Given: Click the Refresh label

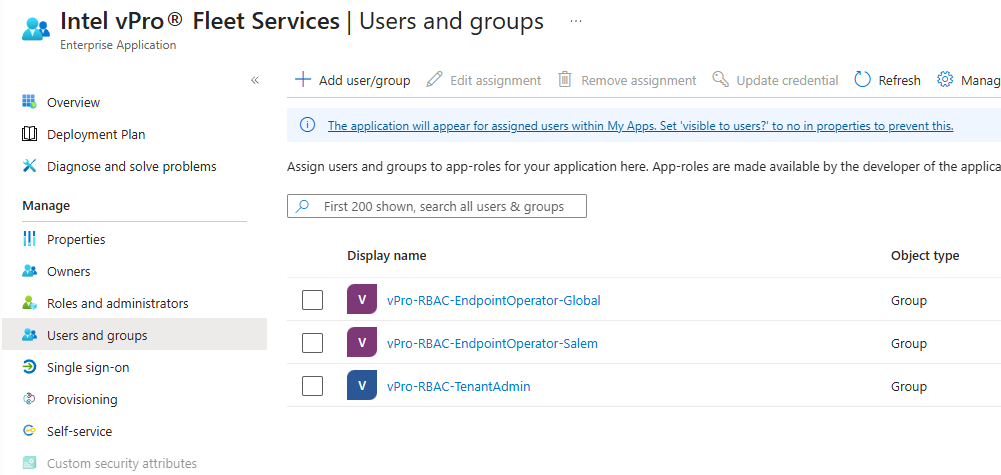Looking at the screenshot, I should click(899, 80).
